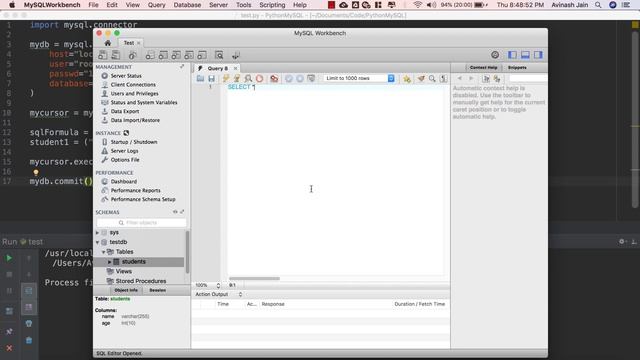The image size is (640, 360).
Task: Select the Query 8 tab
Action: (x=218, y=68)
